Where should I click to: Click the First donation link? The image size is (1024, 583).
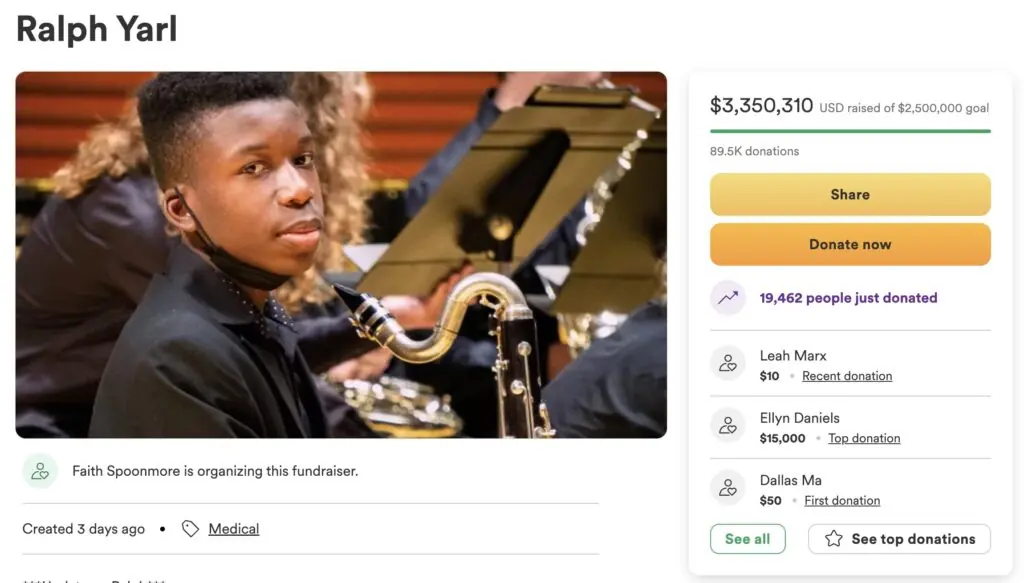pyautogui.click(x=842, y=500)
